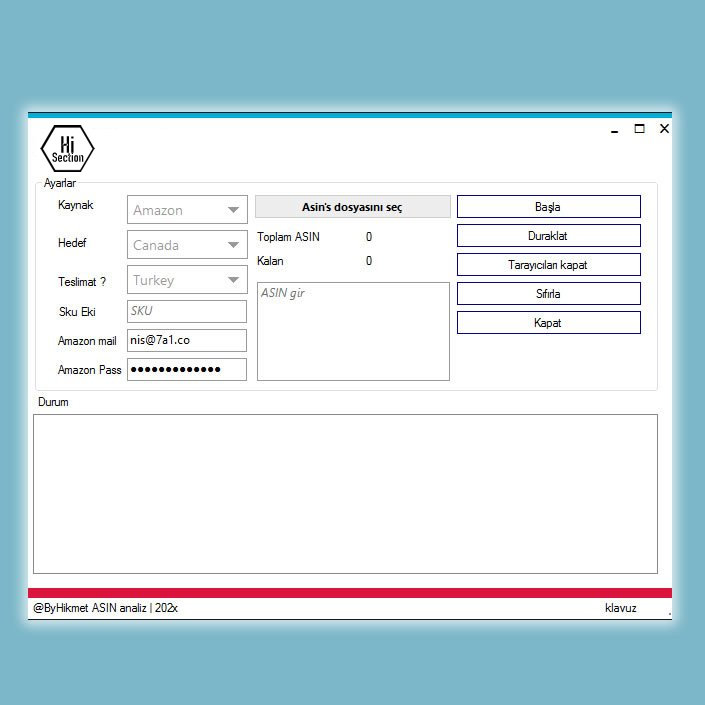Viewport: 705px width, 705px height.
Task: Open the Kaynak source dropdown
Action: tap(187, 210)
